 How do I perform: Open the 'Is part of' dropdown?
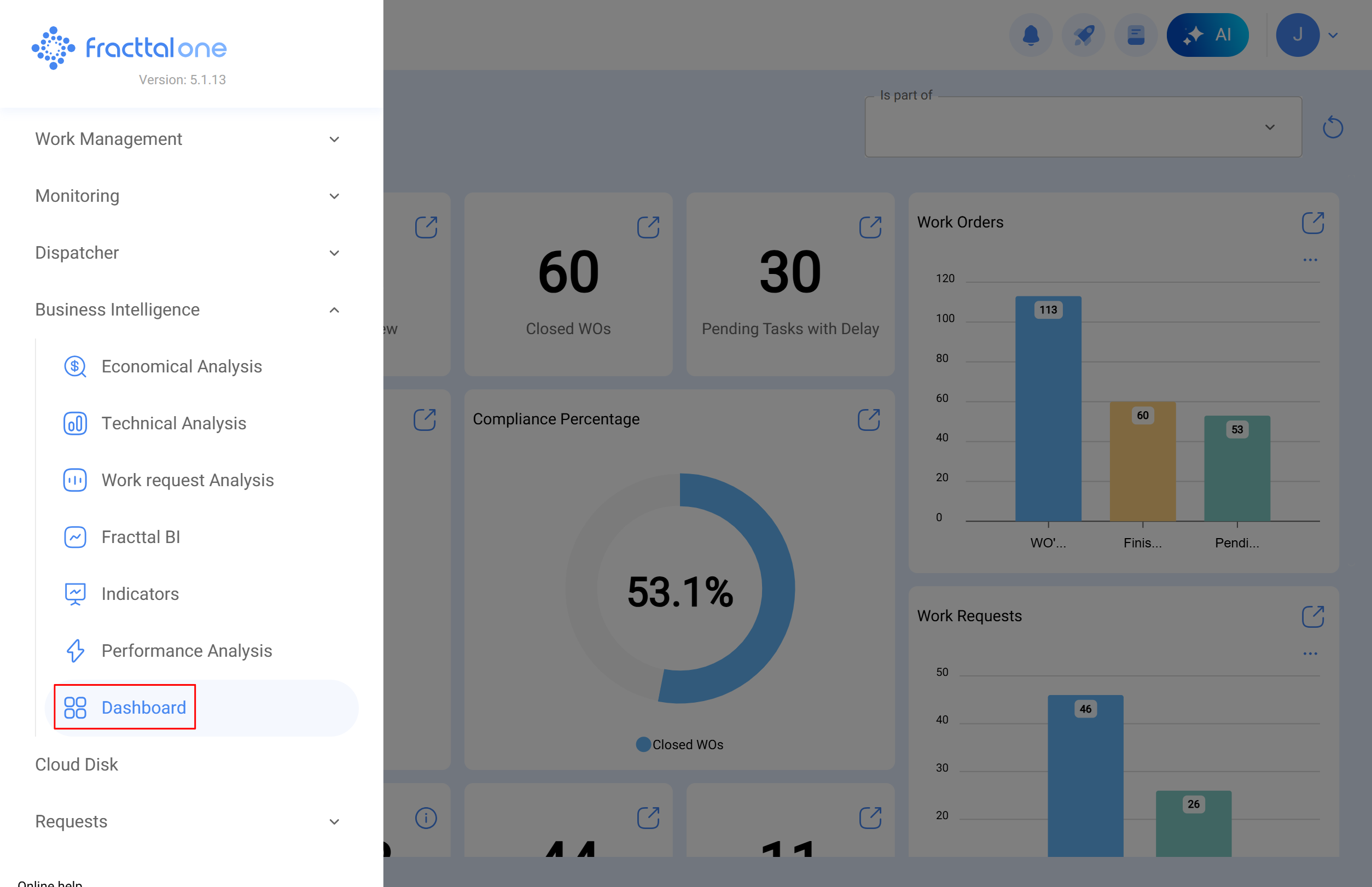(x=1082, y=127)
